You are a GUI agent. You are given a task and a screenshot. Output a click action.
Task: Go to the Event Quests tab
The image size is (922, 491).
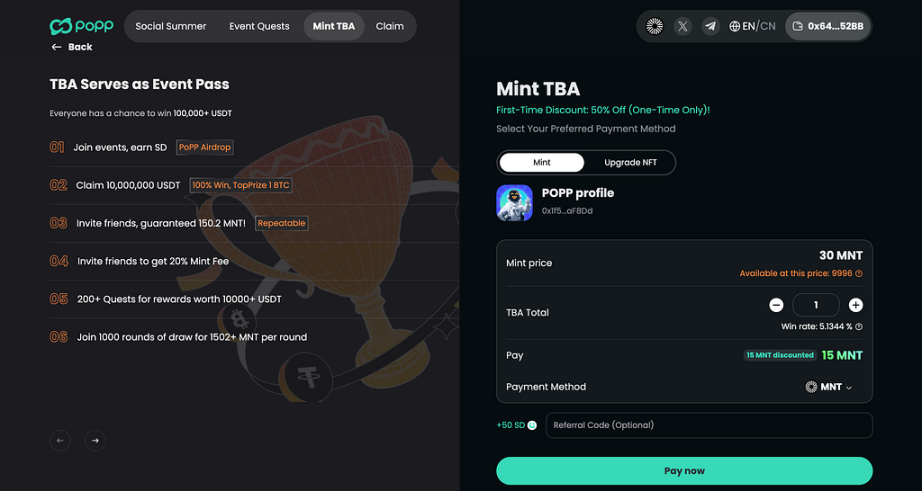259,26
